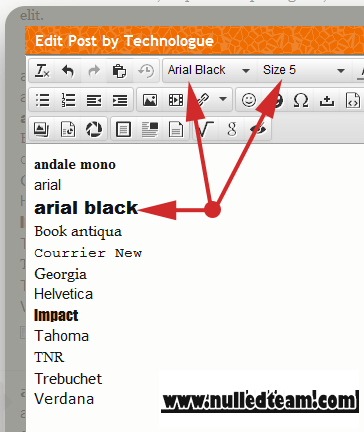
Task: Click the 'Trebuchet' text line
Action: (68, 379)
